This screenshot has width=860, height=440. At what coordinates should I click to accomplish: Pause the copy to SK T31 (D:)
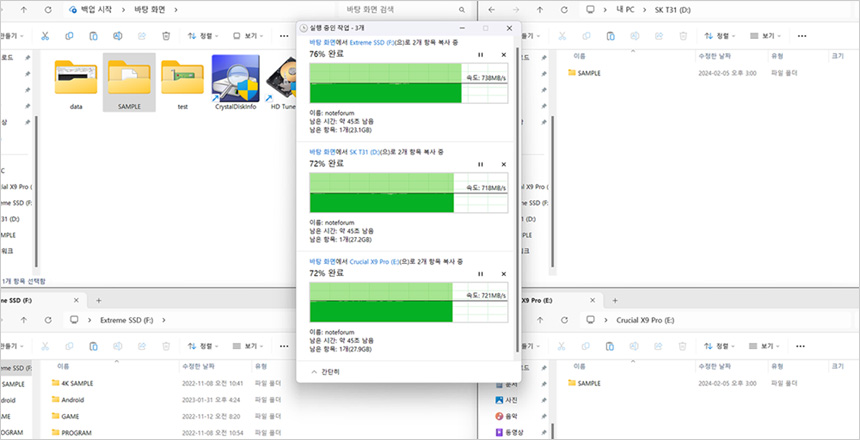tap(480, 164)
